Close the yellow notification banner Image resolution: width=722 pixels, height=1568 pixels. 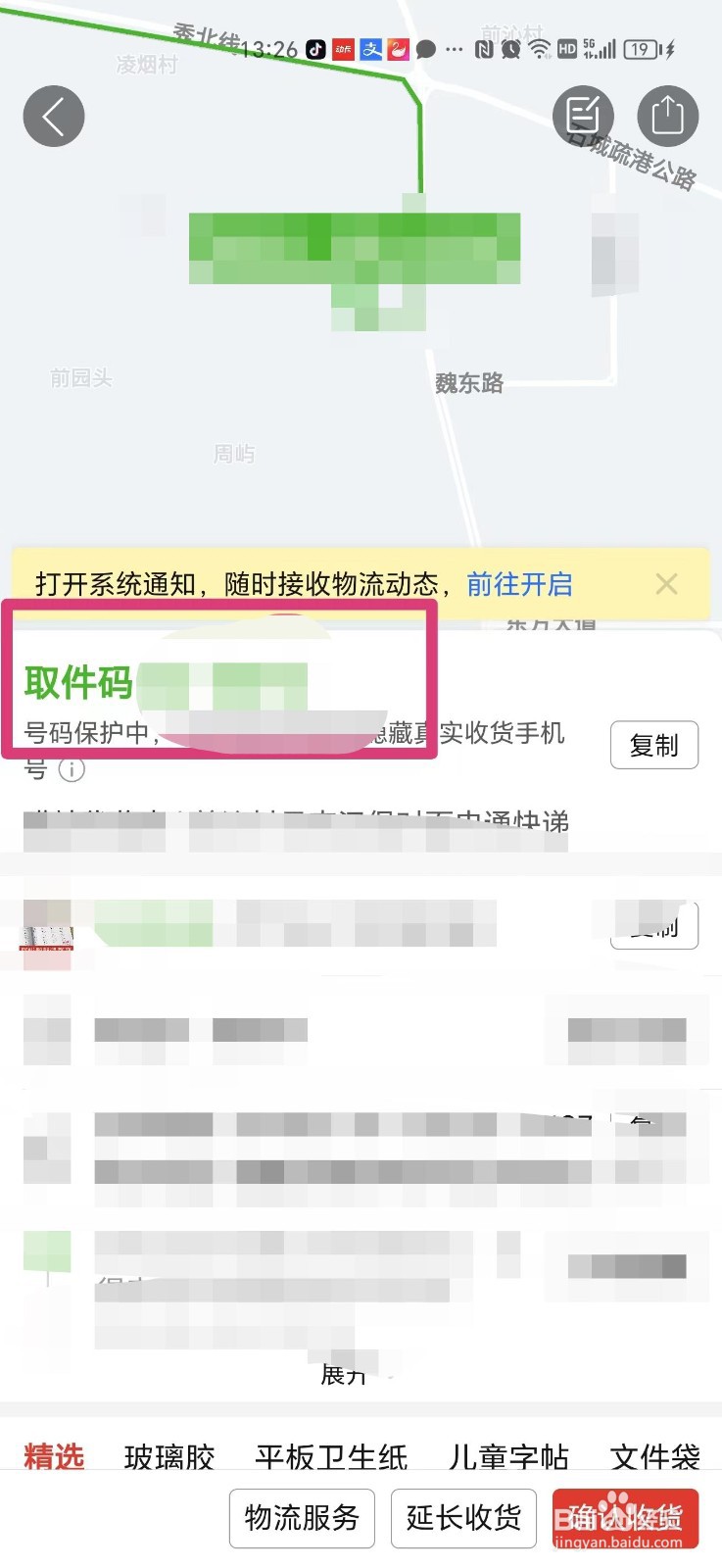tap(667, 584)
